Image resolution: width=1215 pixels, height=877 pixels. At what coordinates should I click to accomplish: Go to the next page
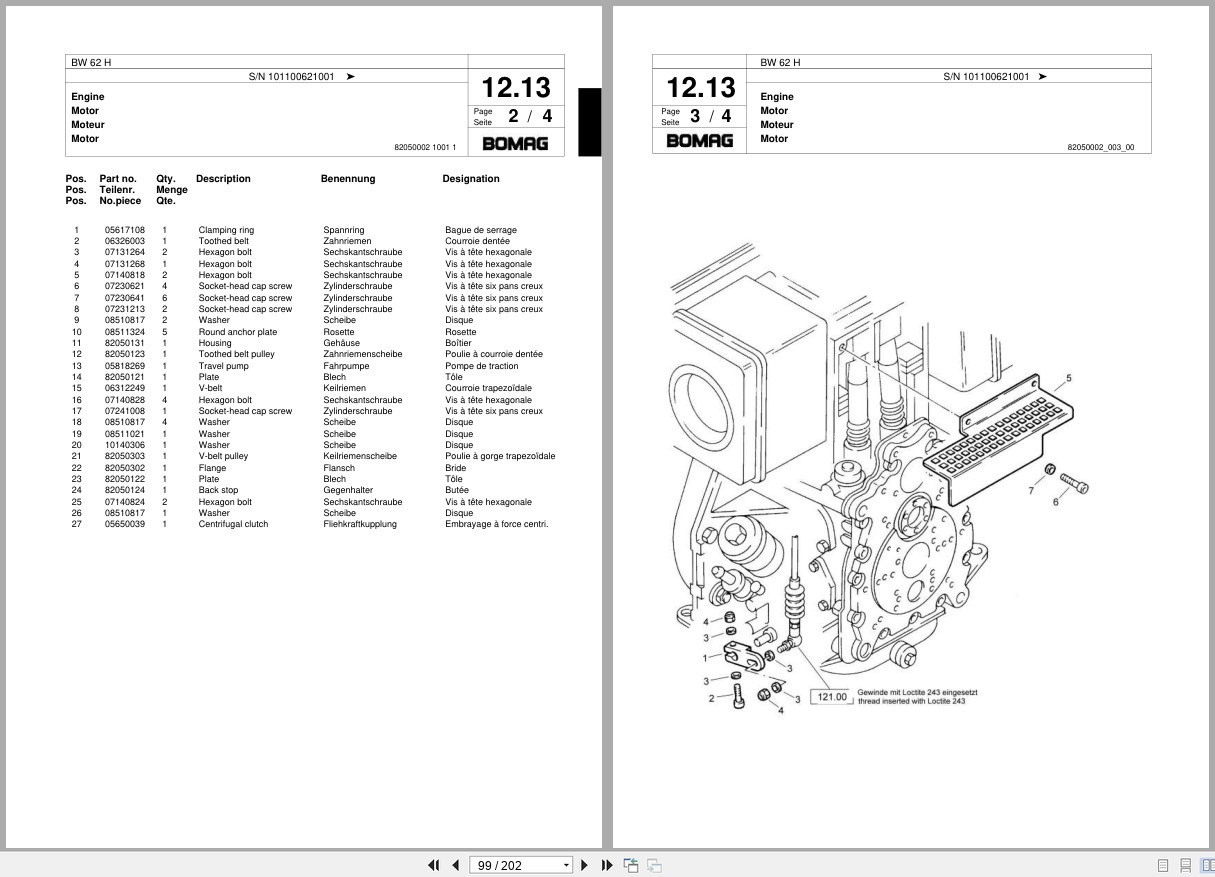click(586, 865)
